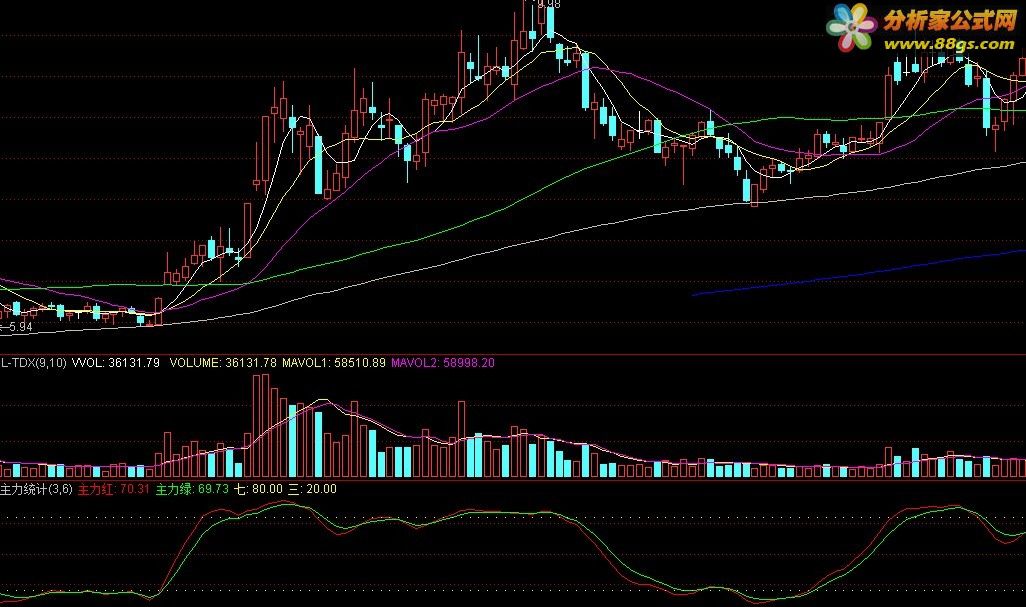
Task: Select the VOLUME: 36131.78 value text
Action: click(x=222, y=362)
